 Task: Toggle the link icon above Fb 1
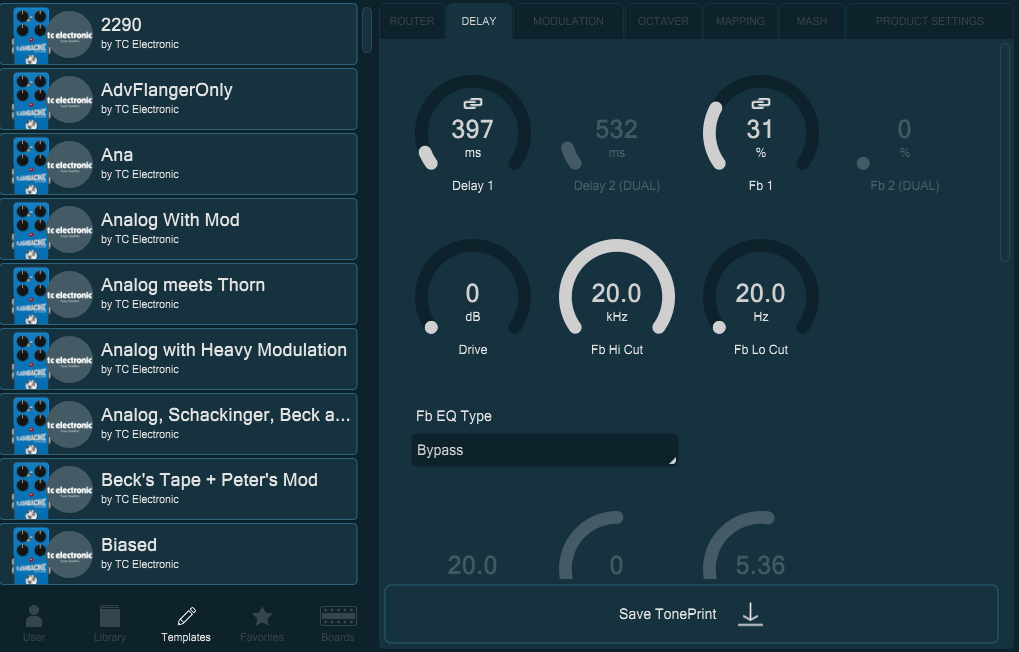(760, 103)
